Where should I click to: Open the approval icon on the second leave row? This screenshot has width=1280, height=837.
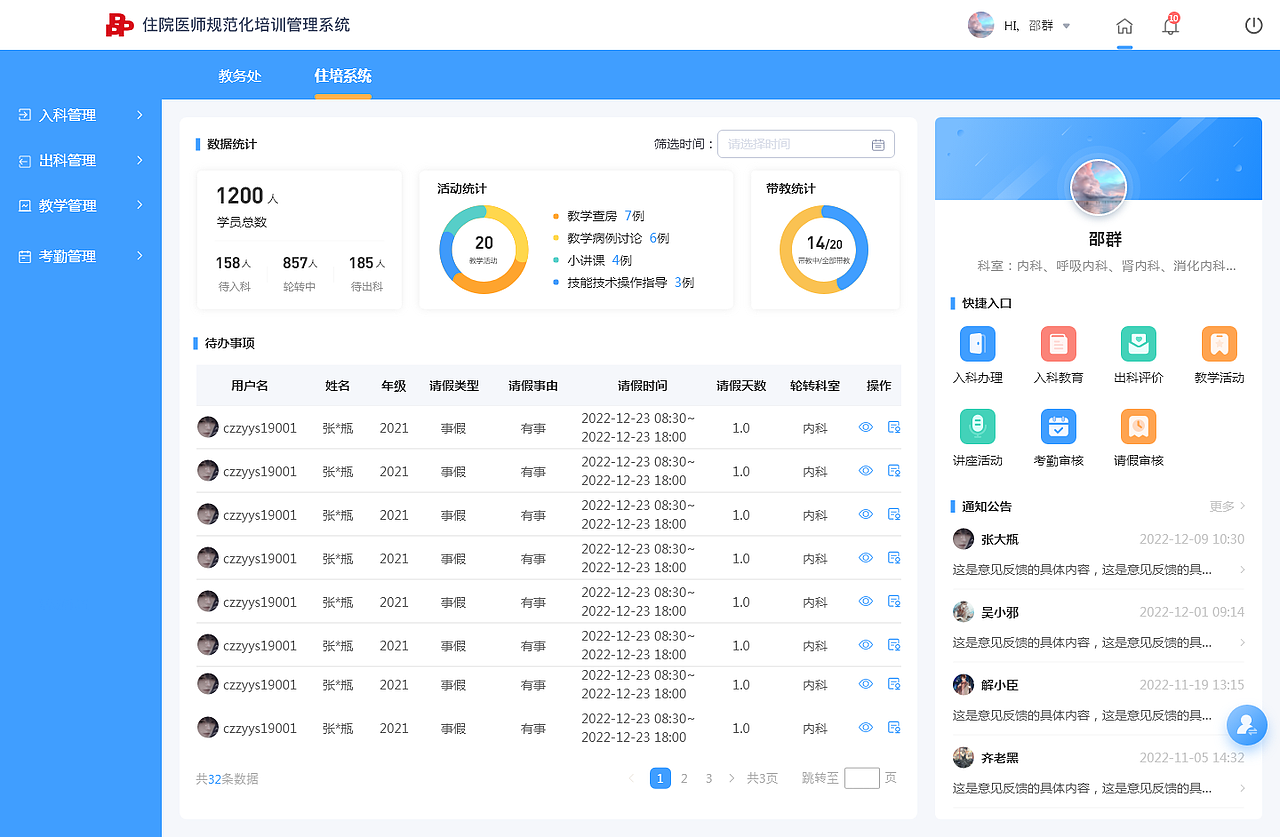point(893,469)
